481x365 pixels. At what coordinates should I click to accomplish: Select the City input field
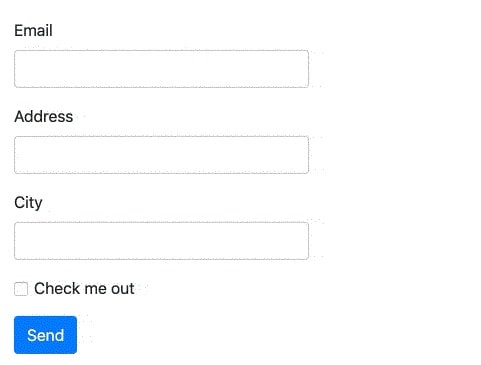point(161,241)
